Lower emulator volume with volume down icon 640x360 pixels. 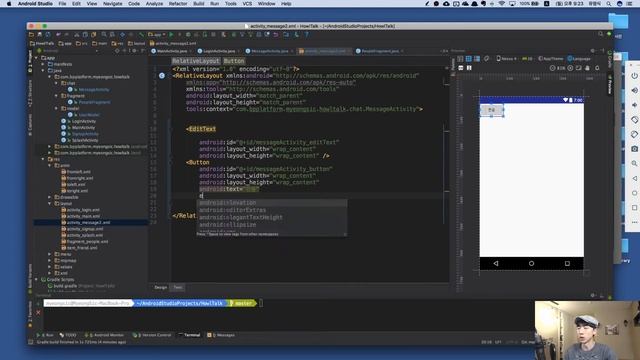634,105
